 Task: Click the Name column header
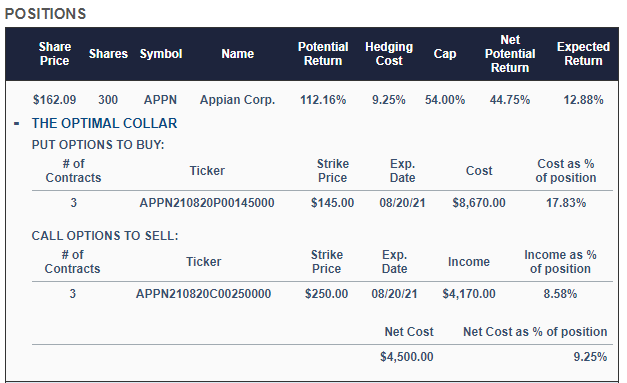(238, 54)
